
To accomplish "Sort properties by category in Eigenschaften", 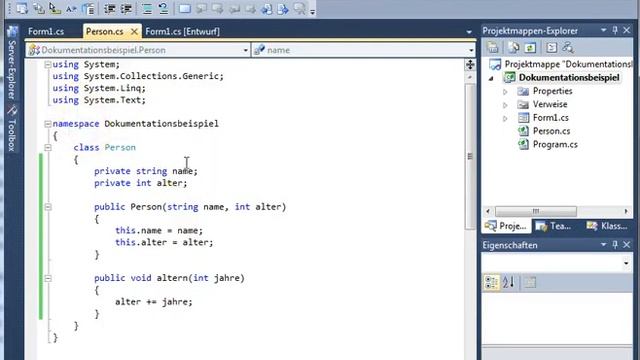I will [491, 282].
